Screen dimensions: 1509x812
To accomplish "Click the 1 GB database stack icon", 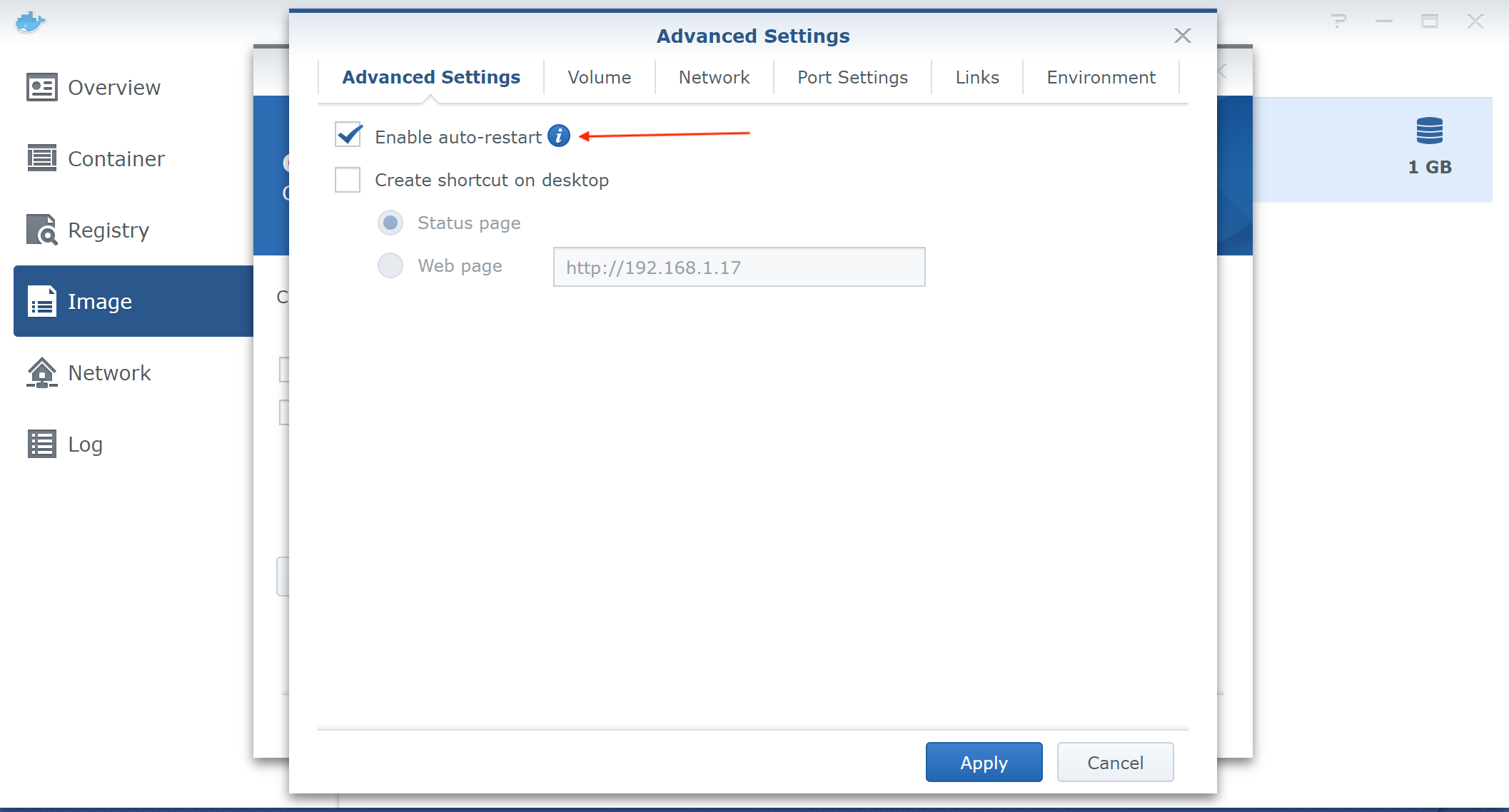I will click(1430, 131).
